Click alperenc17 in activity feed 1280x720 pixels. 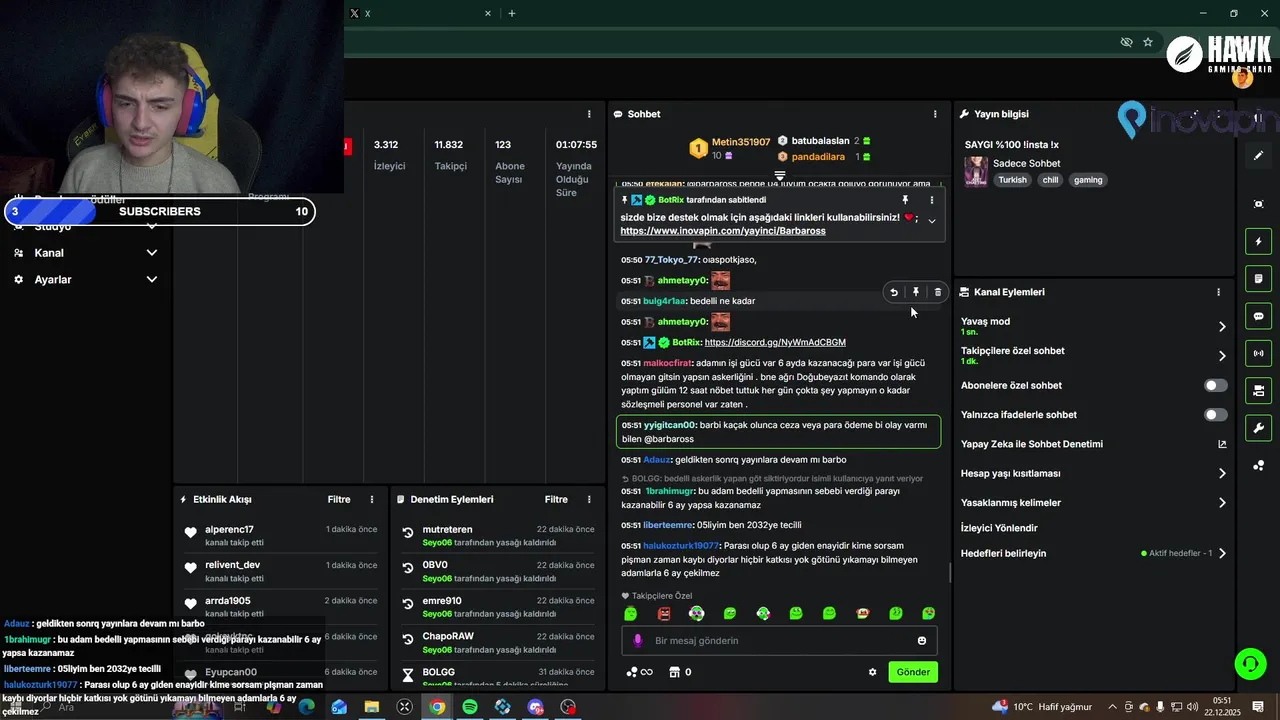click(x=229, y=529)
